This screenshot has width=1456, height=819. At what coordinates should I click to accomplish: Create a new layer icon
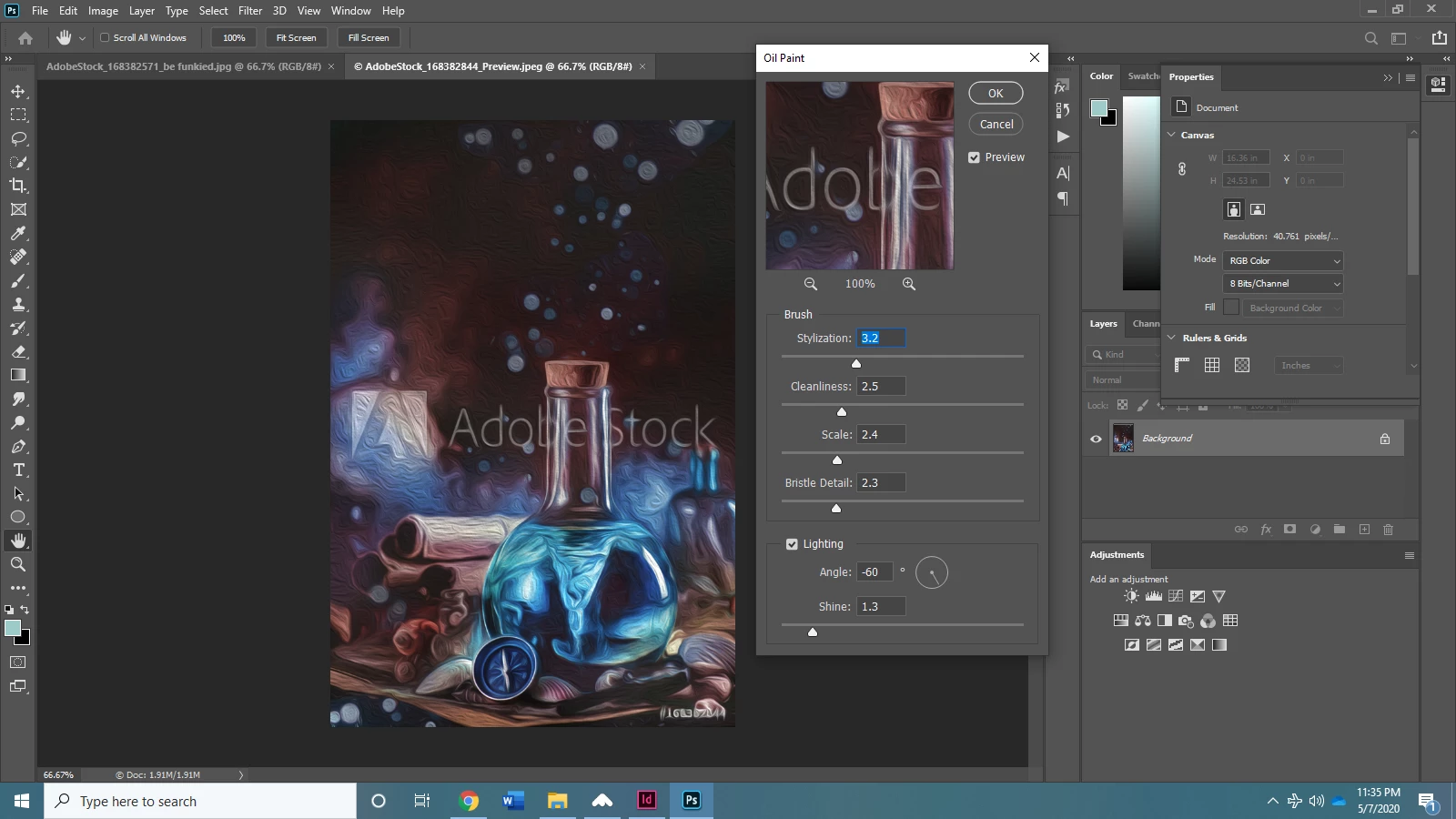(1364, 530)
